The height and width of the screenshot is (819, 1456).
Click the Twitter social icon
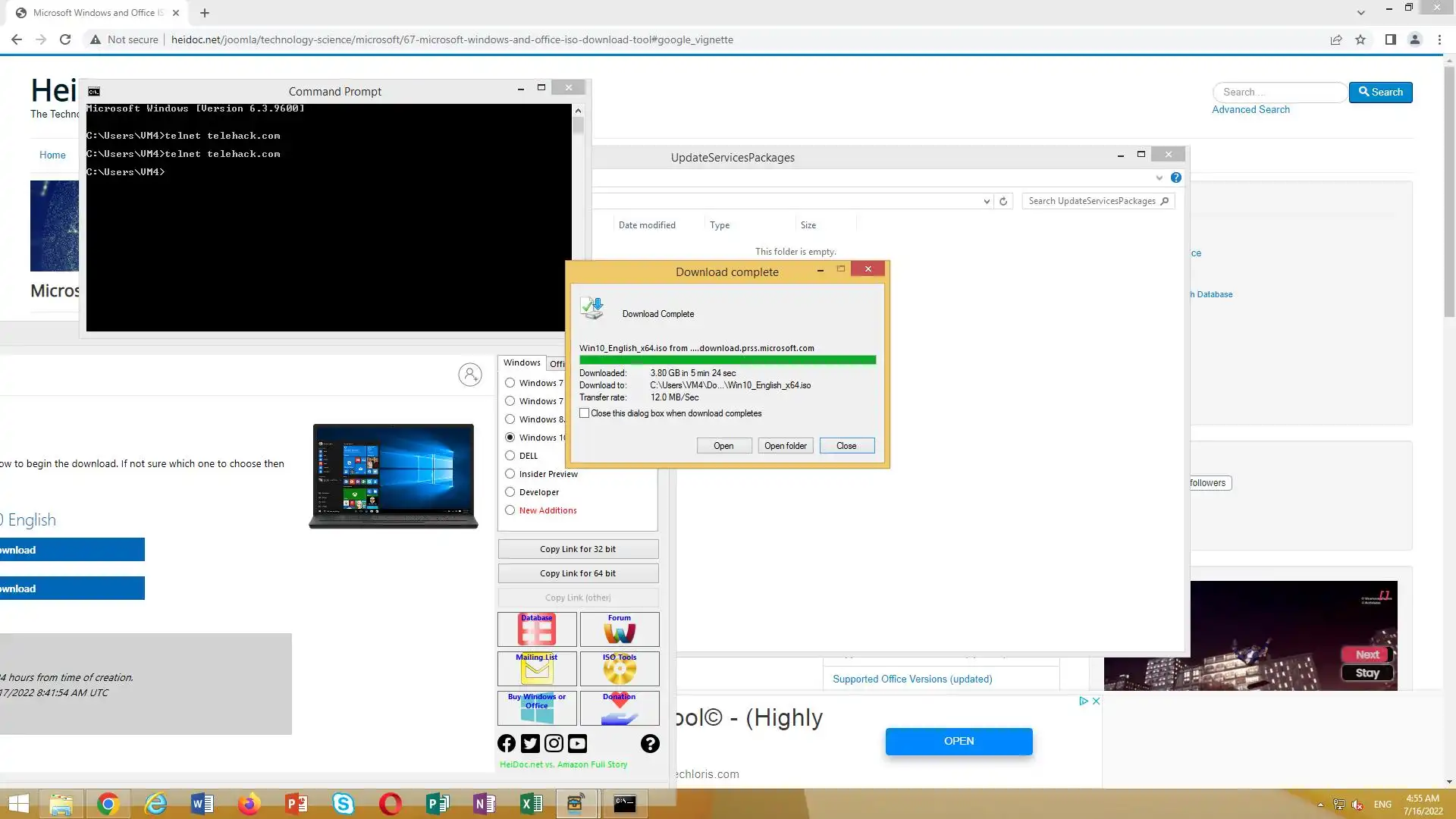tap(530, 744)
